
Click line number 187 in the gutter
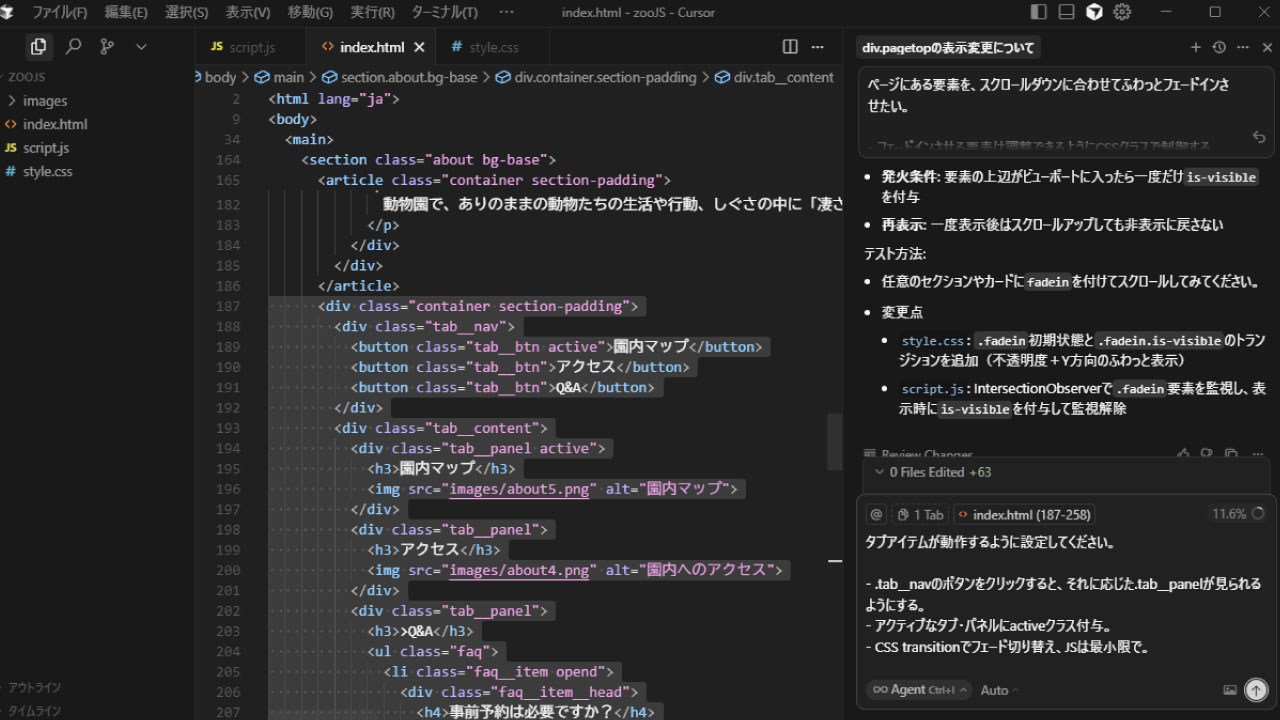(x=228, y=306)
